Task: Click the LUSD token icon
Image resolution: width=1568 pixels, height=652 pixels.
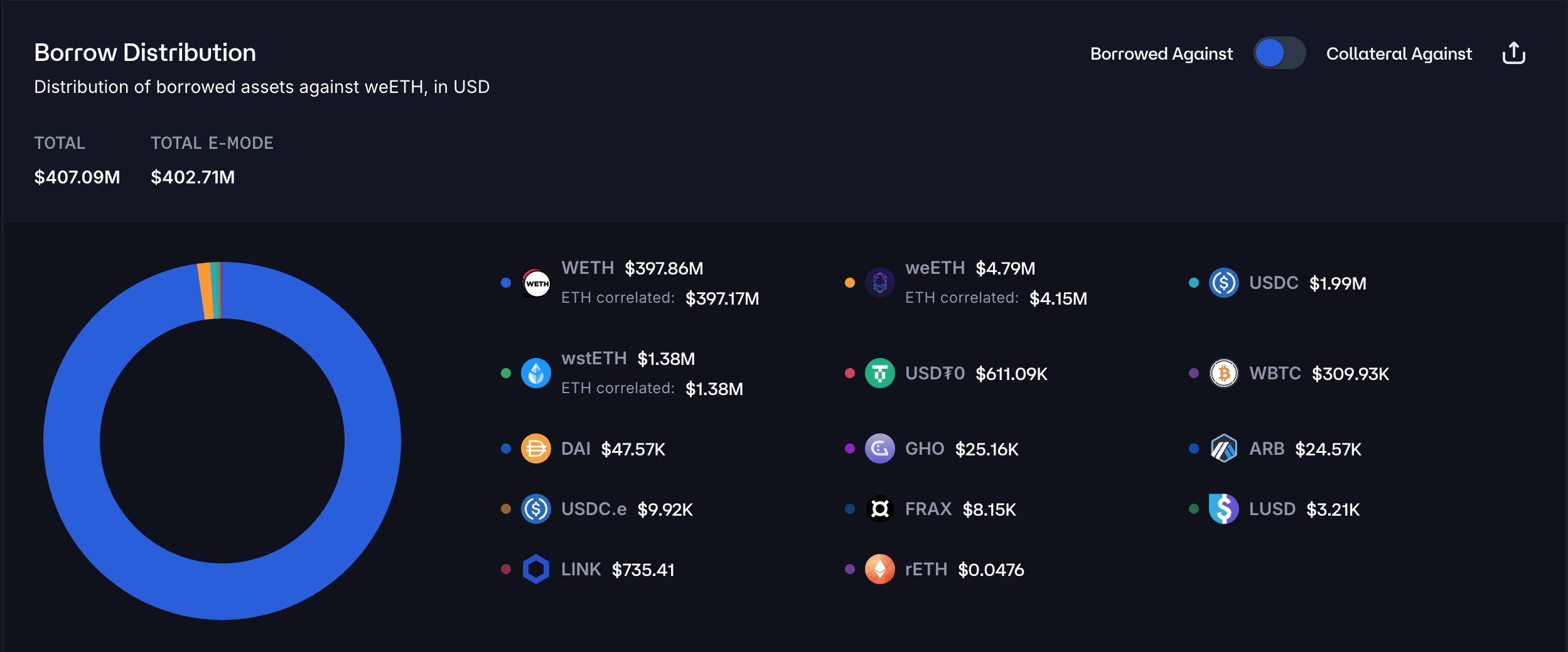Action: 1223,509
